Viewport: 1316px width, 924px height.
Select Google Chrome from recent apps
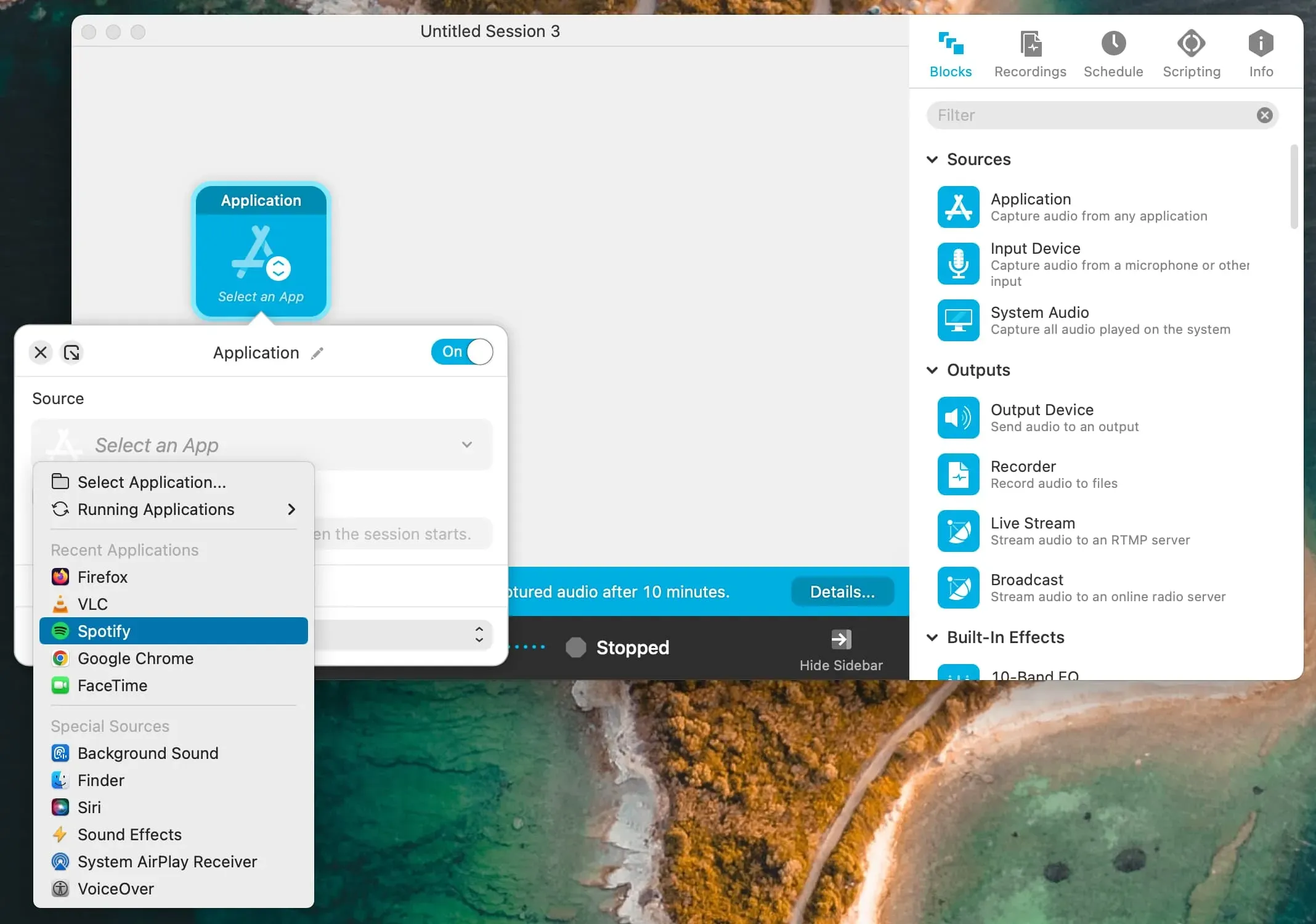tap(135, 658)
